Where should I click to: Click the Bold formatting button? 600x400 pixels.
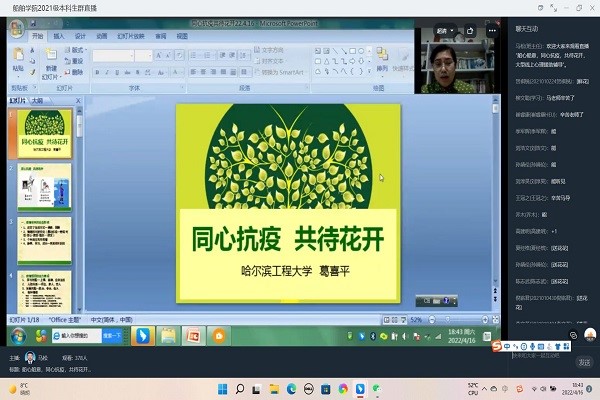96,73
